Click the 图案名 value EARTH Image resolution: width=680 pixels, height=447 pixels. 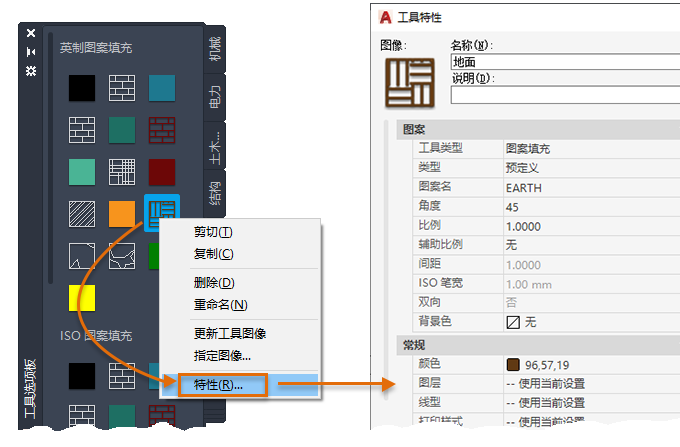point(592,188)
